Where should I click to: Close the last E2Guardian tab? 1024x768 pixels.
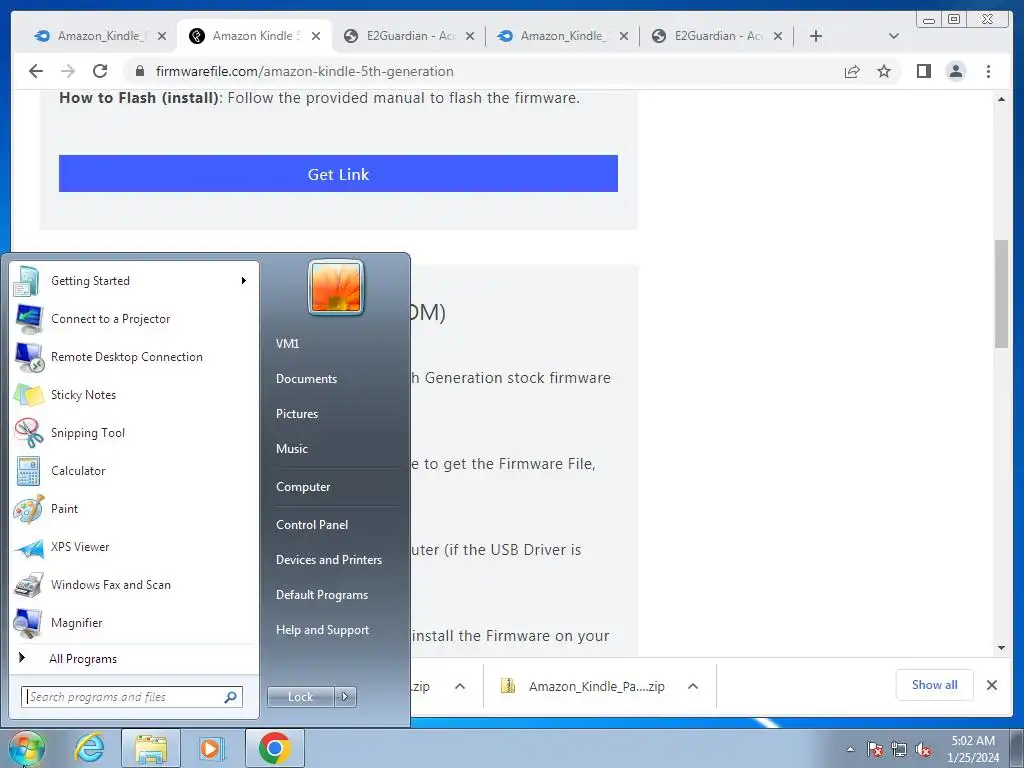[778, 36]
